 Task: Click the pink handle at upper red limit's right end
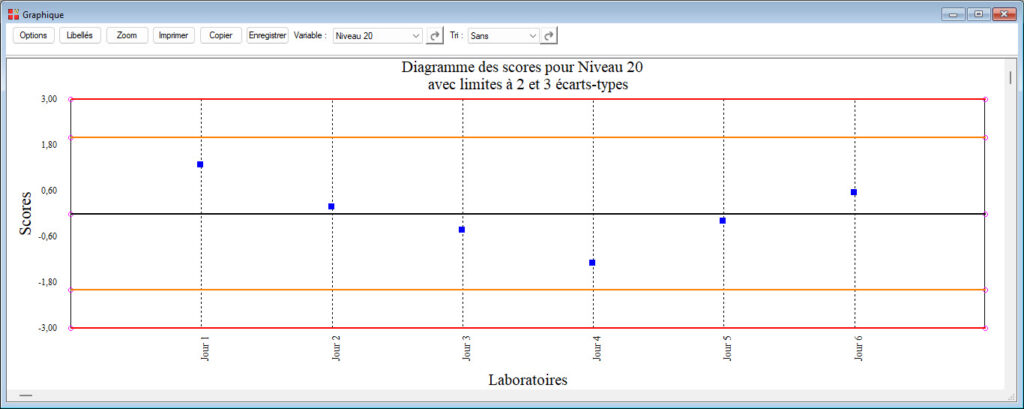pos(986,99)
